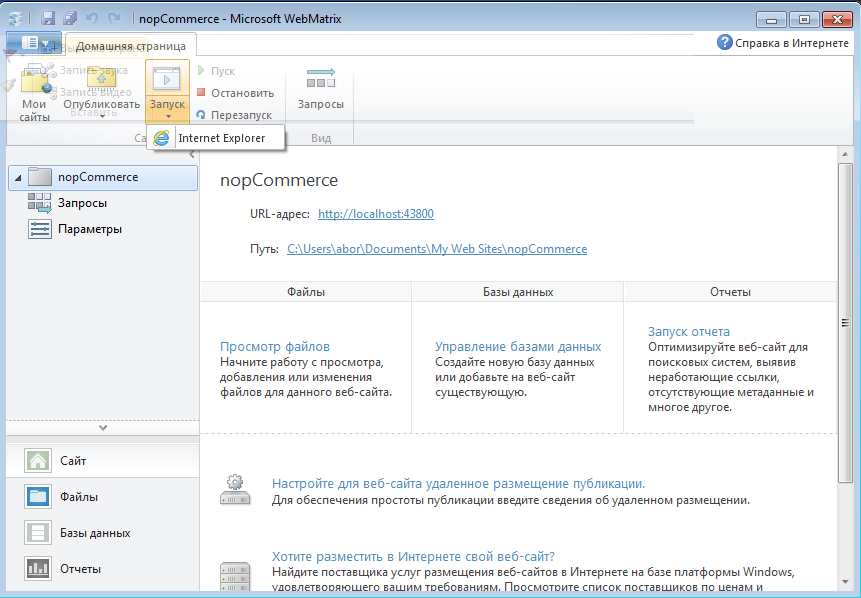
Task: Open the http://localhost:43800 URL link
Action: (x=376, y=214)
